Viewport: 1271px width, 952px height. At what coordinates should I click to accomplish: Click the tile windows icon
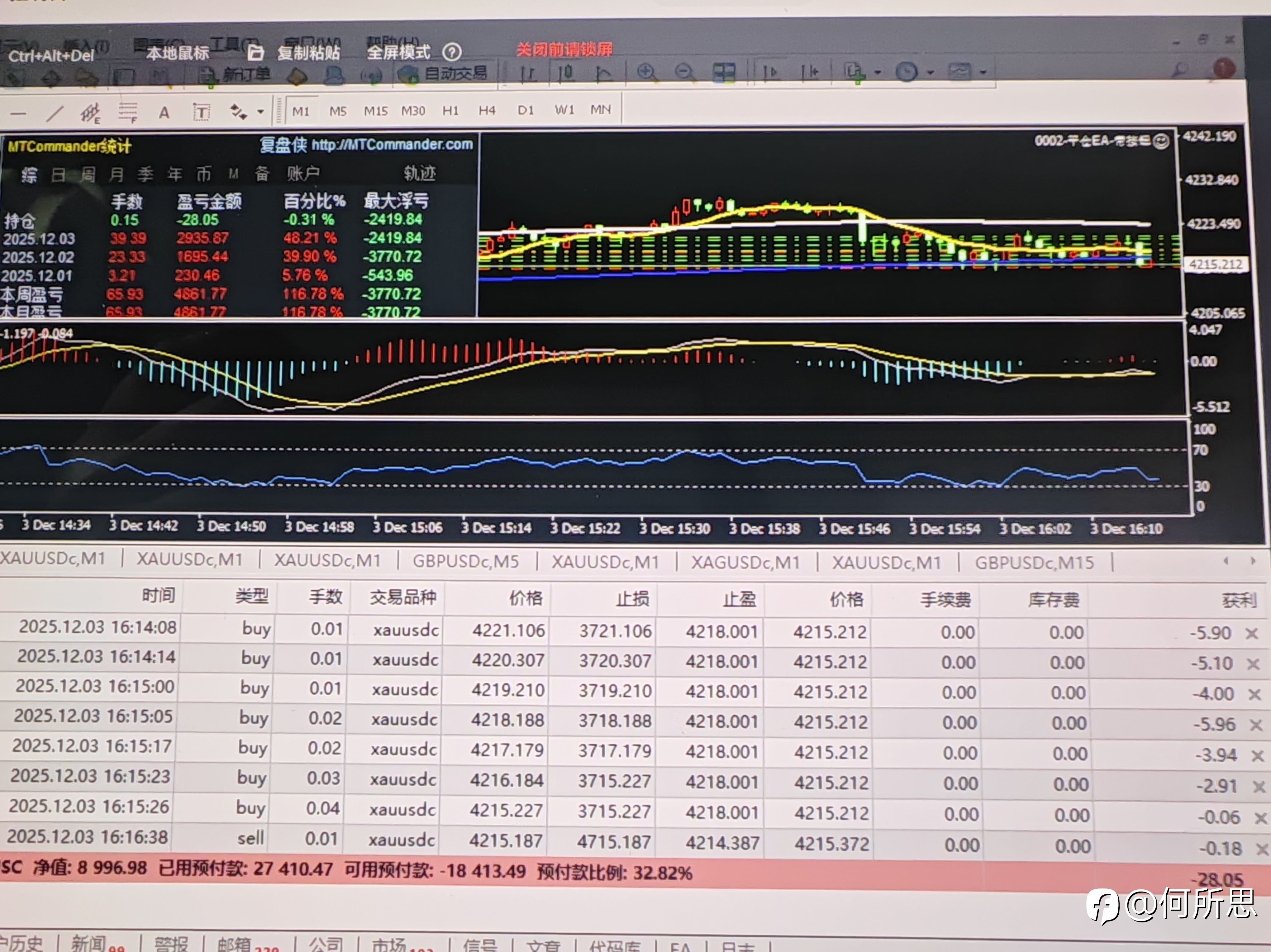(x=723, y=72)
